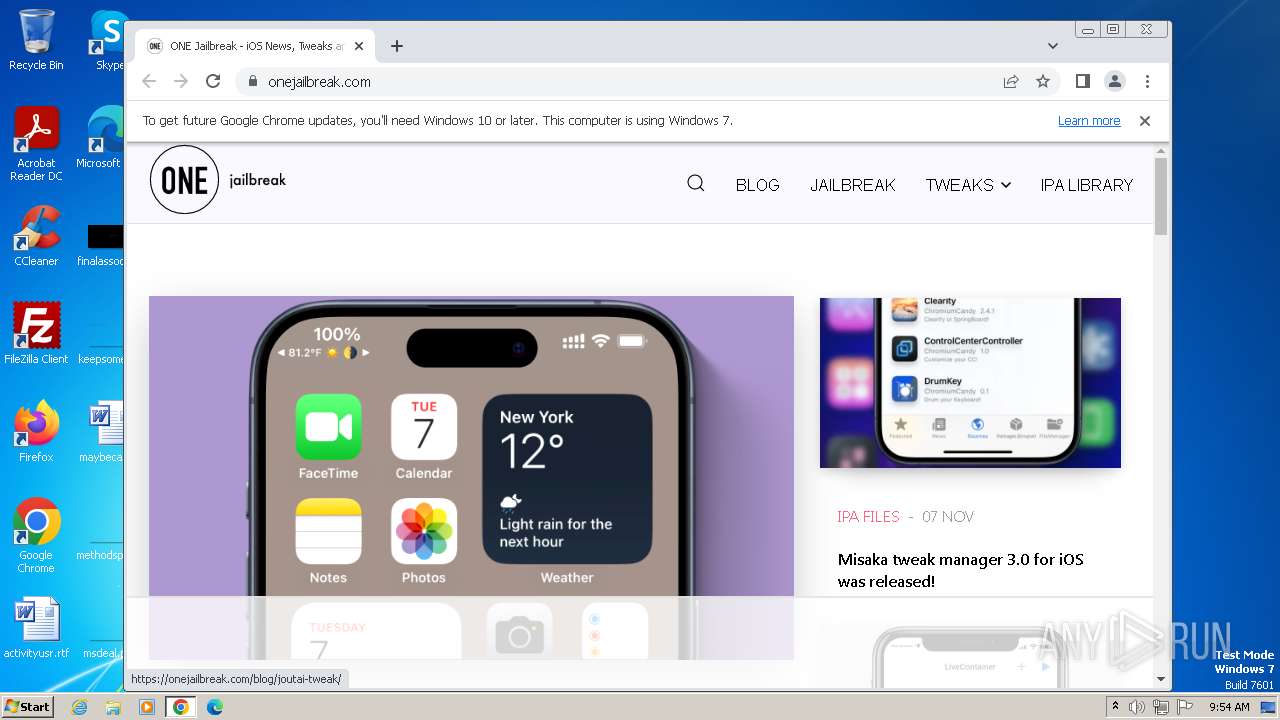Expand the TWEAKS dropdown menu
Screen dimensions: 1280x720
coord(968,185)
